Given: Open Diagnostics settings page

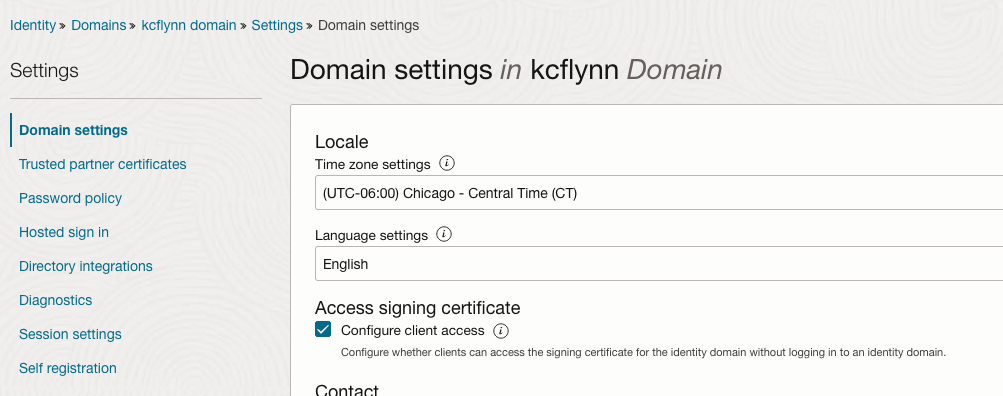Looking at the screenshot, I should click(56, 300).
